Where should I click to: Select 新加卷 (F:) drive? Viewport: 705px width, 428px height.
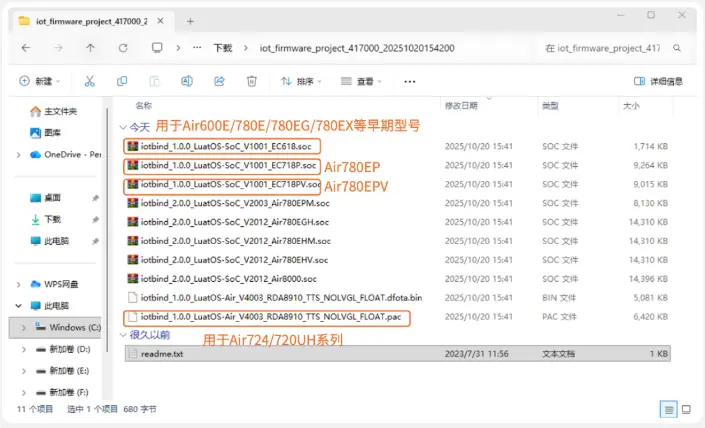coord(62,392)
